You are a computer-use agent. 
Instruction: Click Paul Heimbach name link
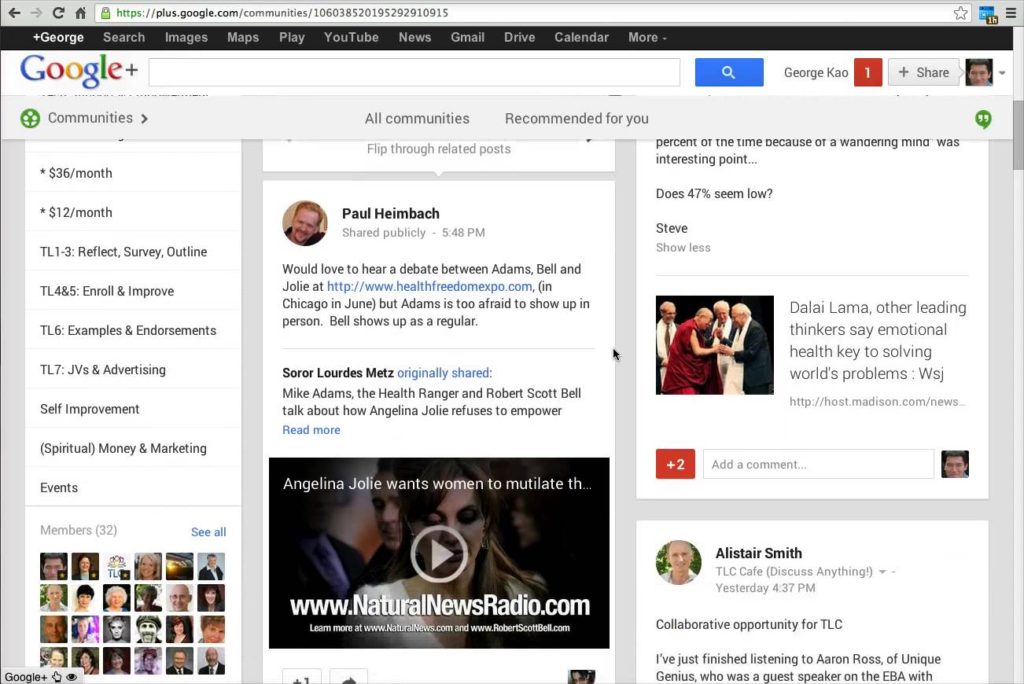391,214
